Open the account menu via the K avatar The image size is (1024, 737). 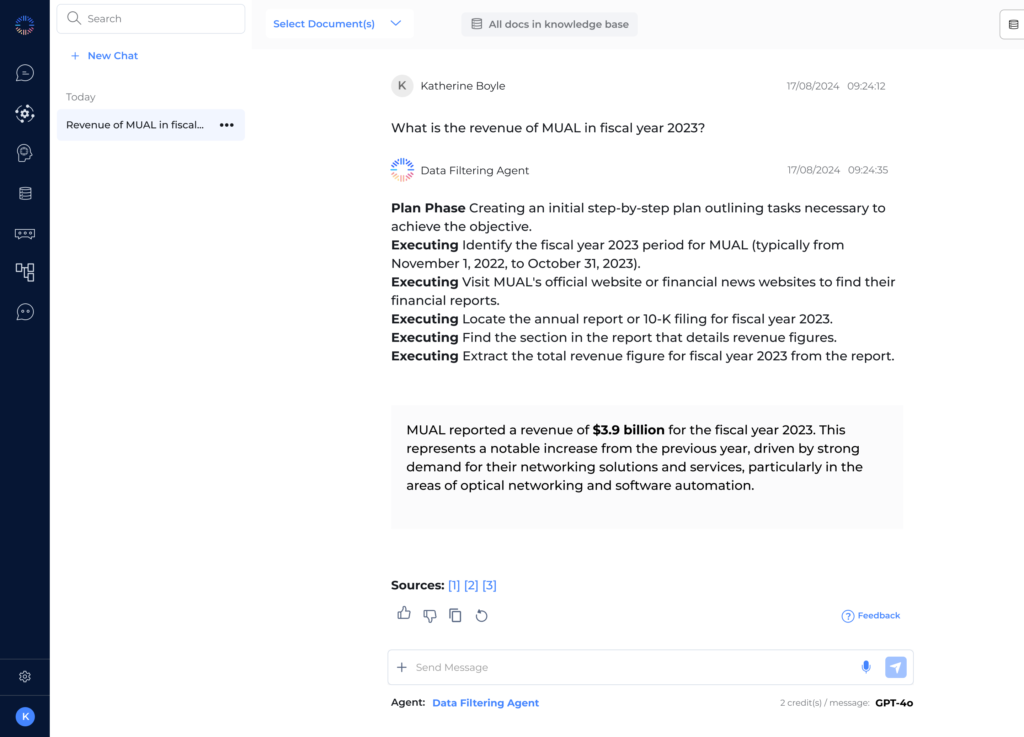(x=24, y=716)
